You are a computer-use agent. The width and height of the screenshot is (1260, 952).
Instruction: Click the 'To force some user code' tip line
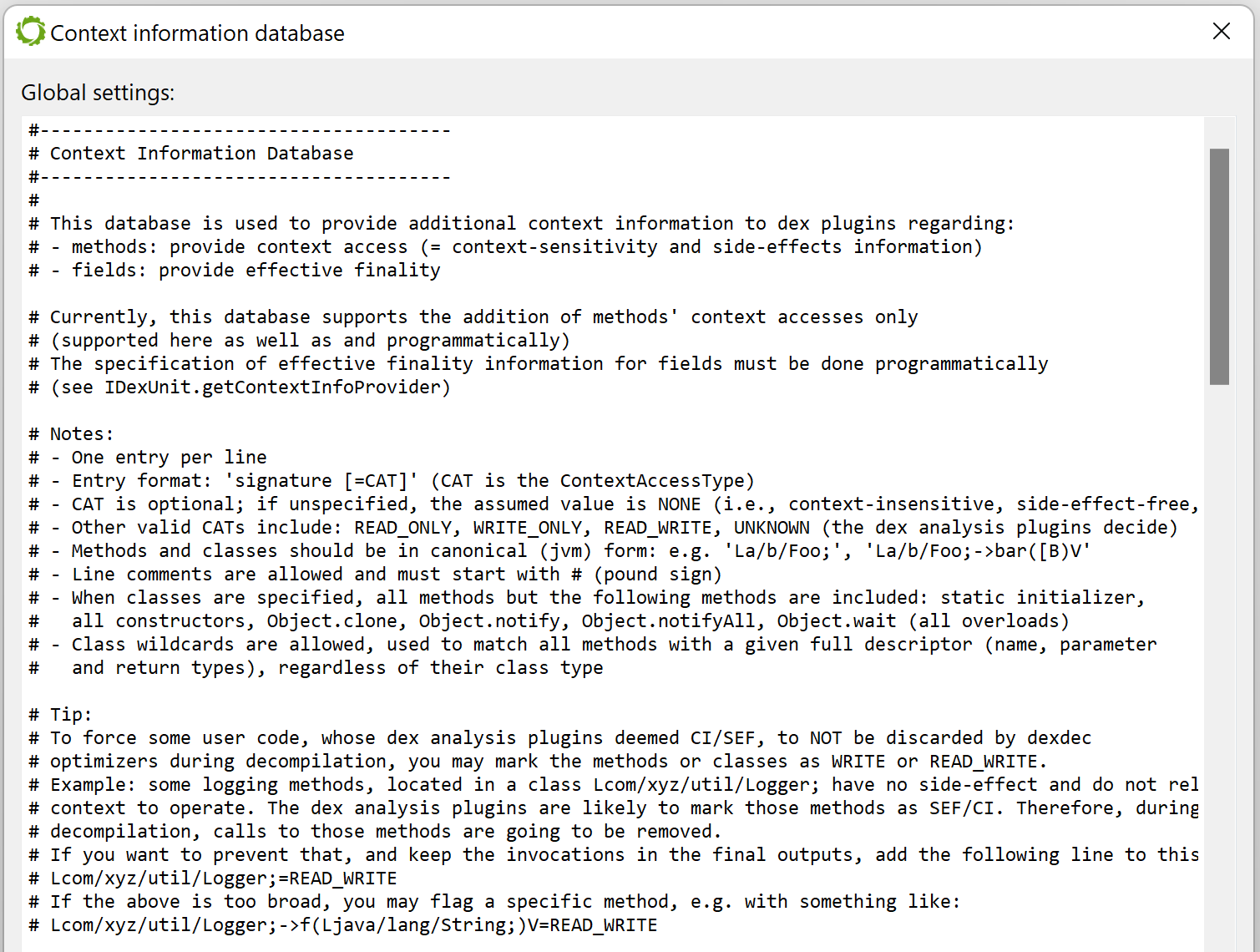[x=560, y=737]
